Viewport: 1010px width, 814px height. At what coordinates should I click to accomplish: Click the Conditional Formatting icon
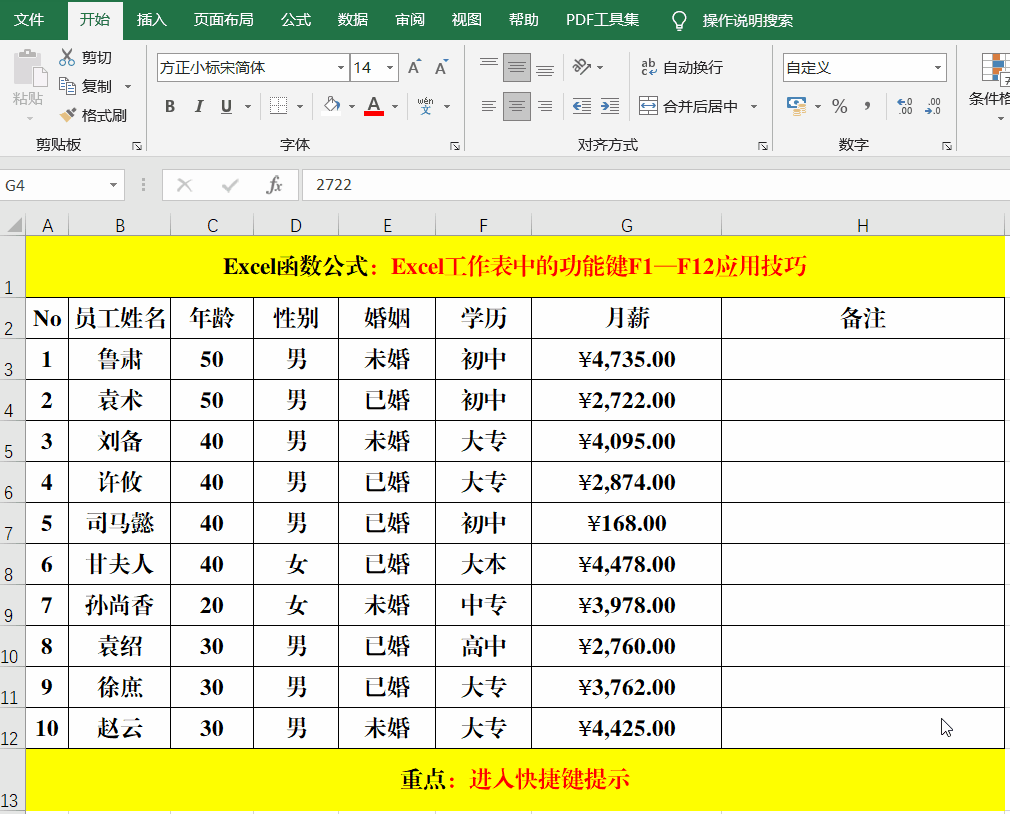[995, 70]
